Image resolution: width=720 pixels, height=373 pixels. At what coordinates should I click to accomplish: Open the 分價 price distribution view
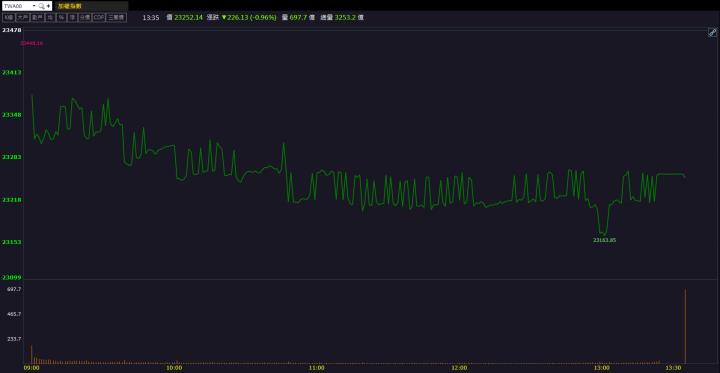click(84, 17)
